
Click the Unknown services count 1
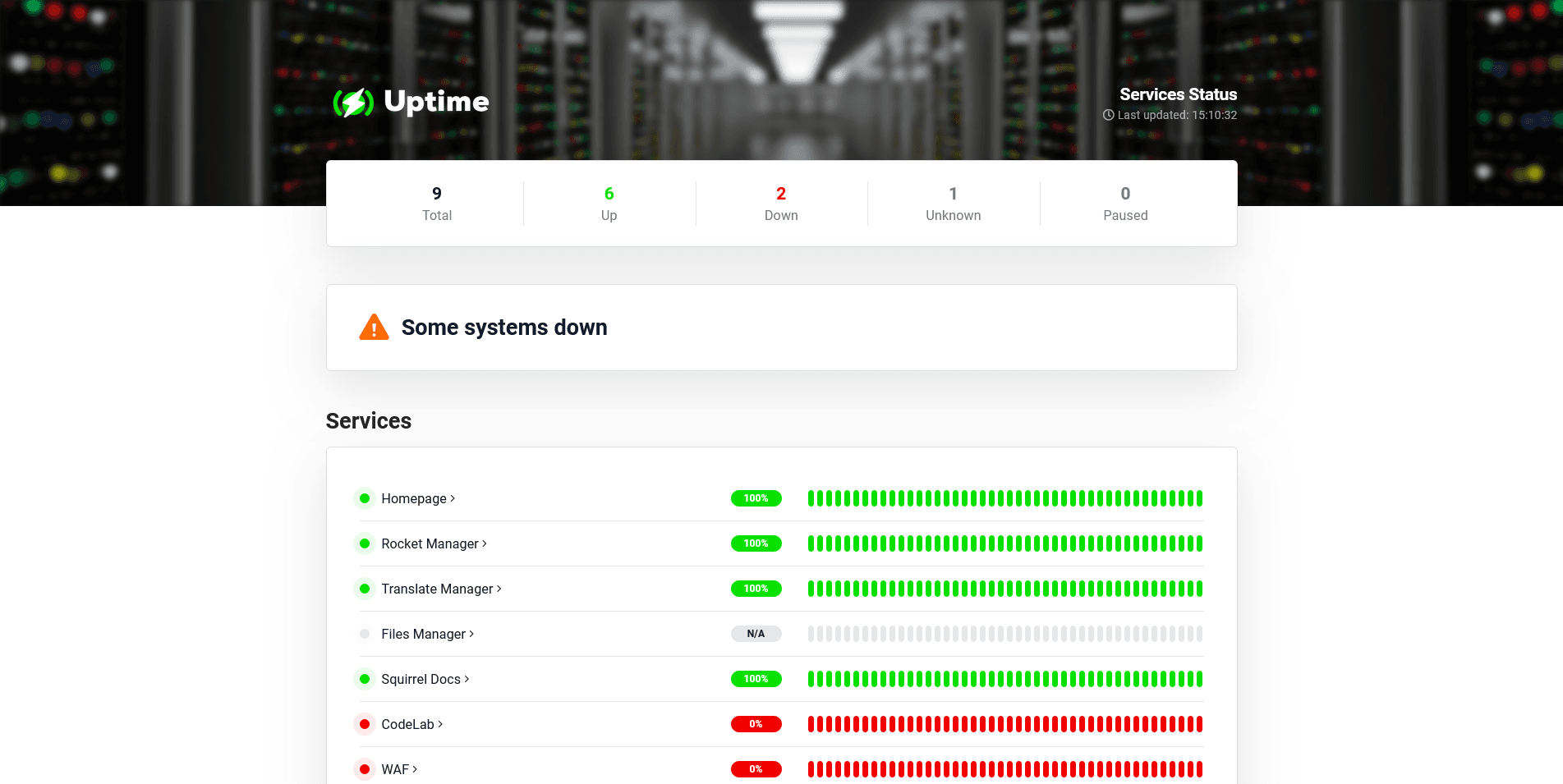tap(954, 194)
